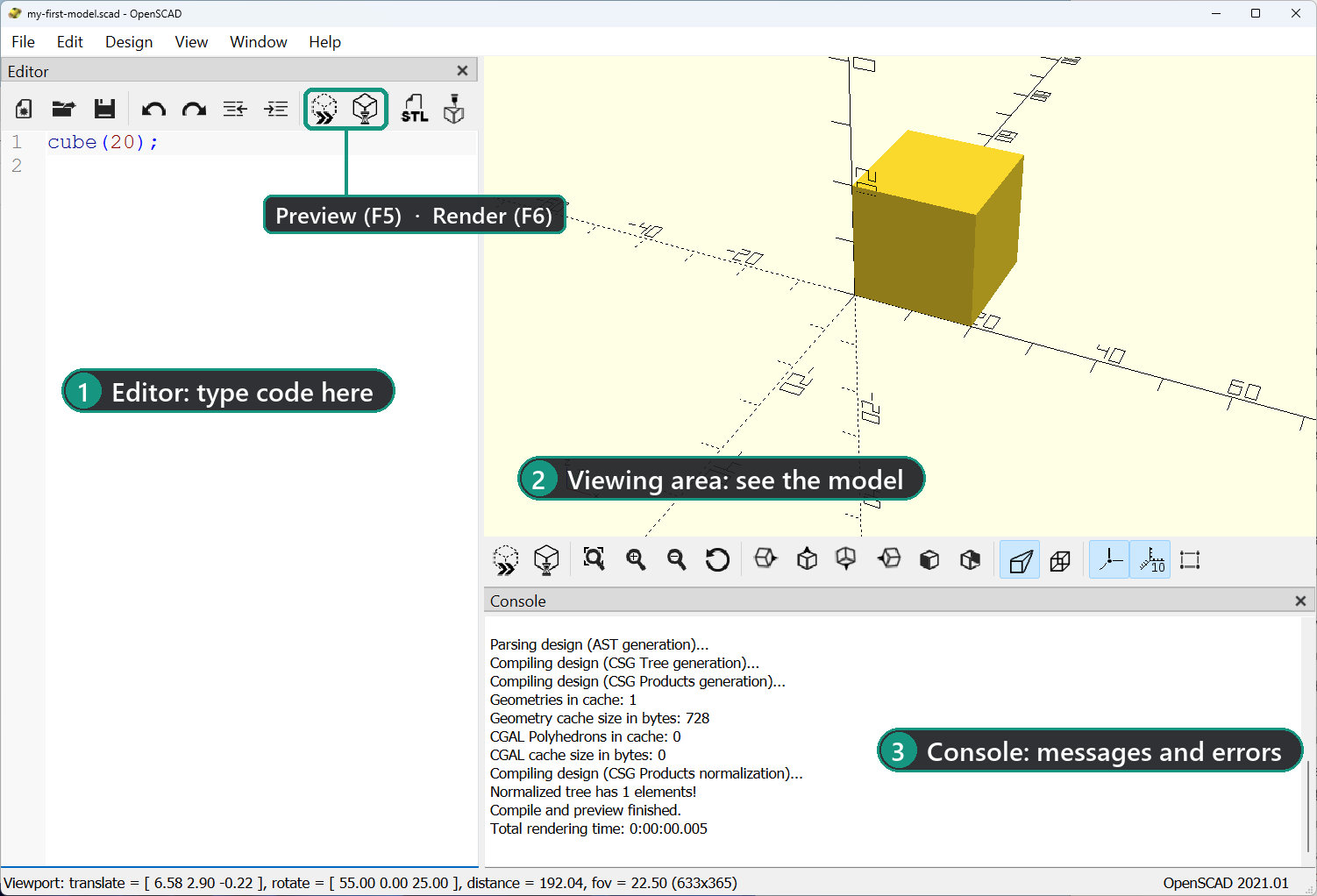
Task: Open the Help menu
Action: (324, 42)
